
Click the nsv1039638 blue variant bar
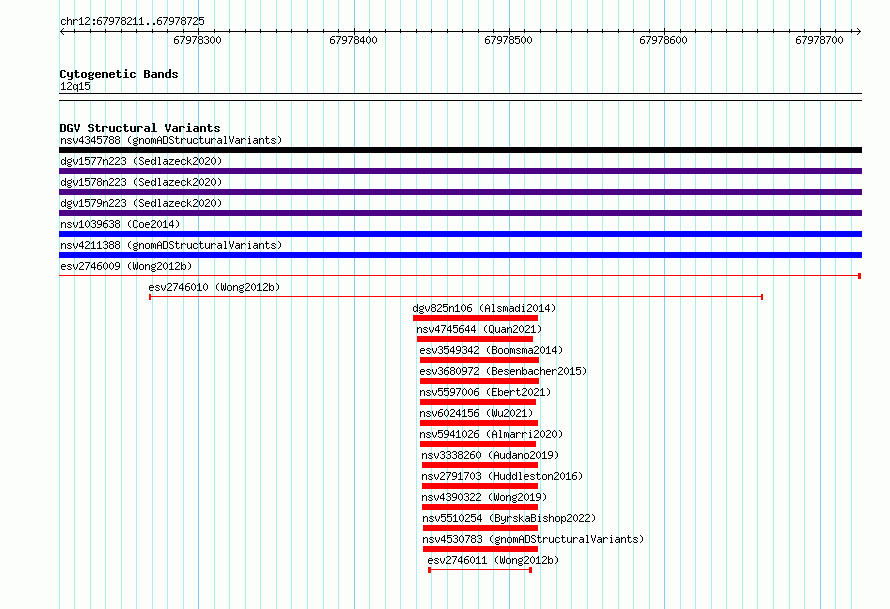click(460, 234)
